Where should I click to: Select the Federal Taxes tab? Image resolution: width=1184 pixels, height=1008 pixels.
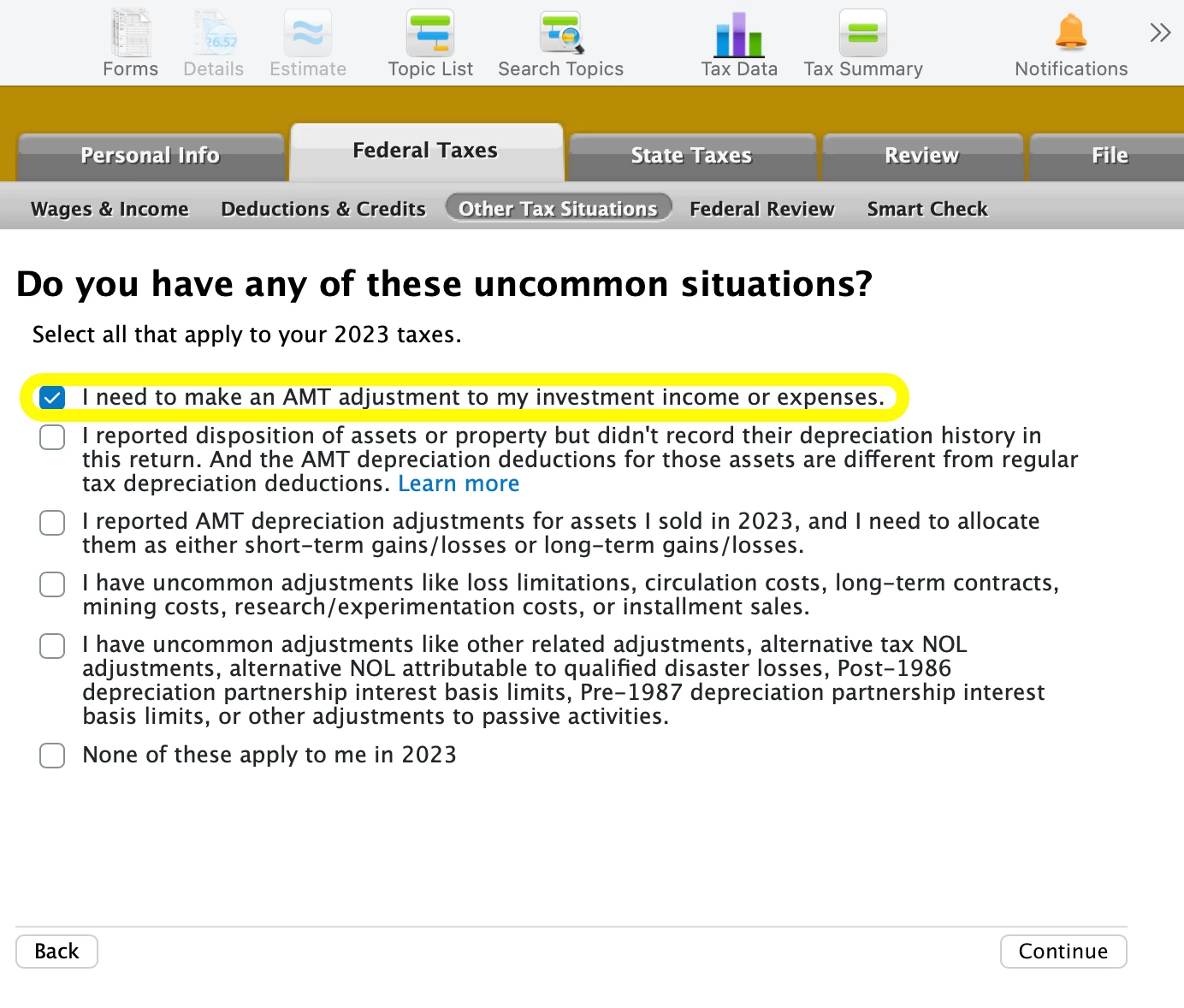click(426, 151)
